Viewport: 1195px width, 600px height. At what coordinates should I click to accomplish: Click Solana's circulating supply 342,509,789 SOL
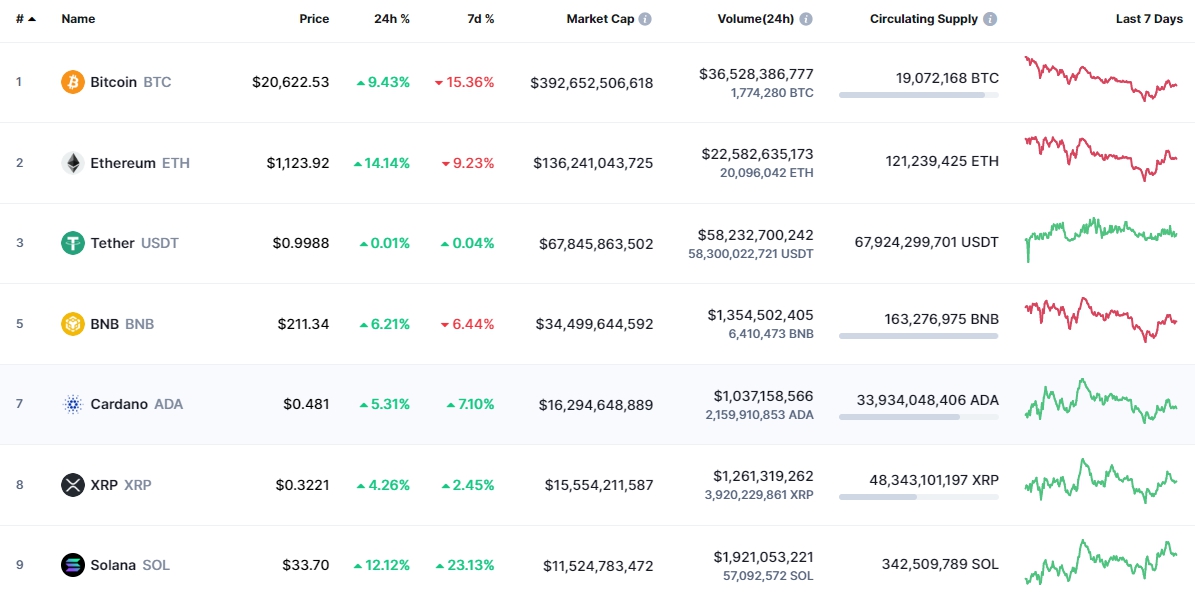pos(940,564)
